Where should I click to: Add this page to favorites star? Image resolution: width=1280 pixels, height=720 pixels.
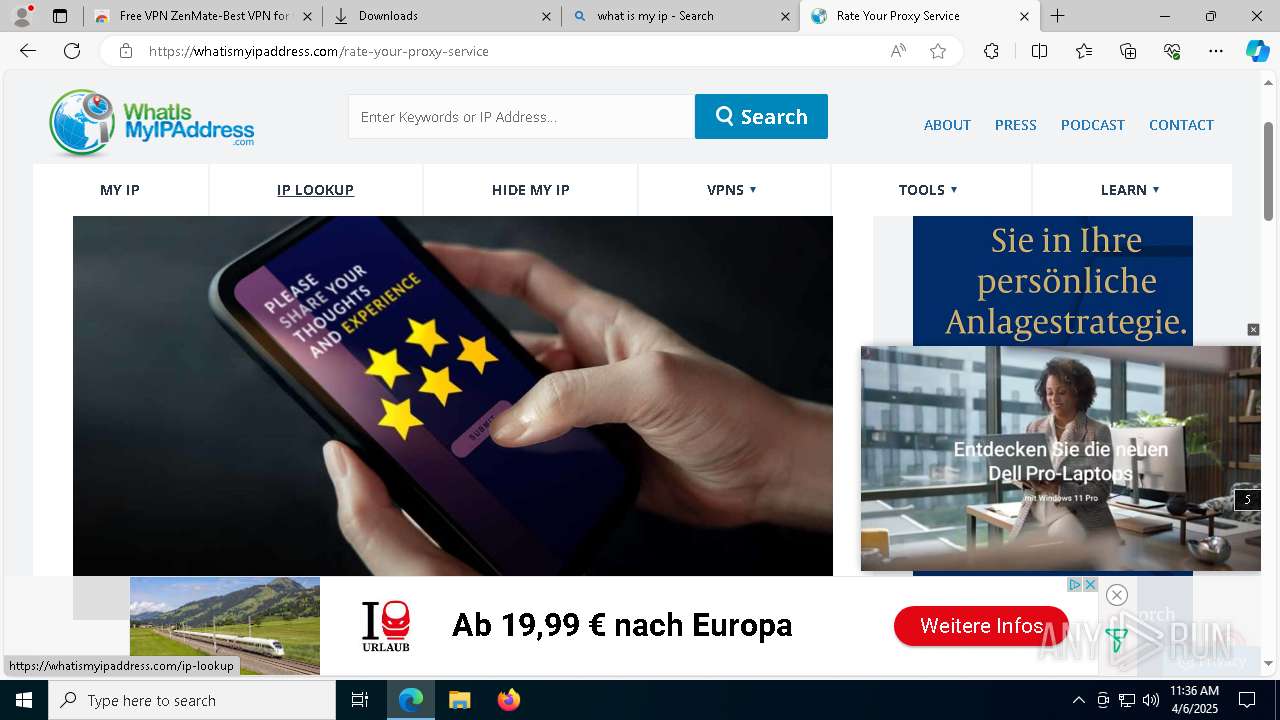click(x=938, y=51)
